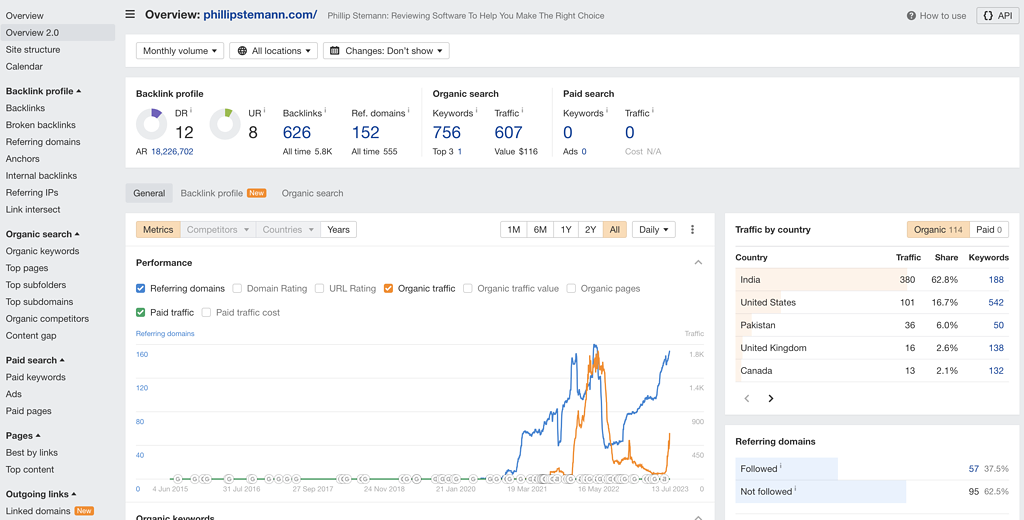Click the Followed 37.5% bar
Viewport: 1024px width, 520px height.
pyautogui.click(x=786, y=468)
